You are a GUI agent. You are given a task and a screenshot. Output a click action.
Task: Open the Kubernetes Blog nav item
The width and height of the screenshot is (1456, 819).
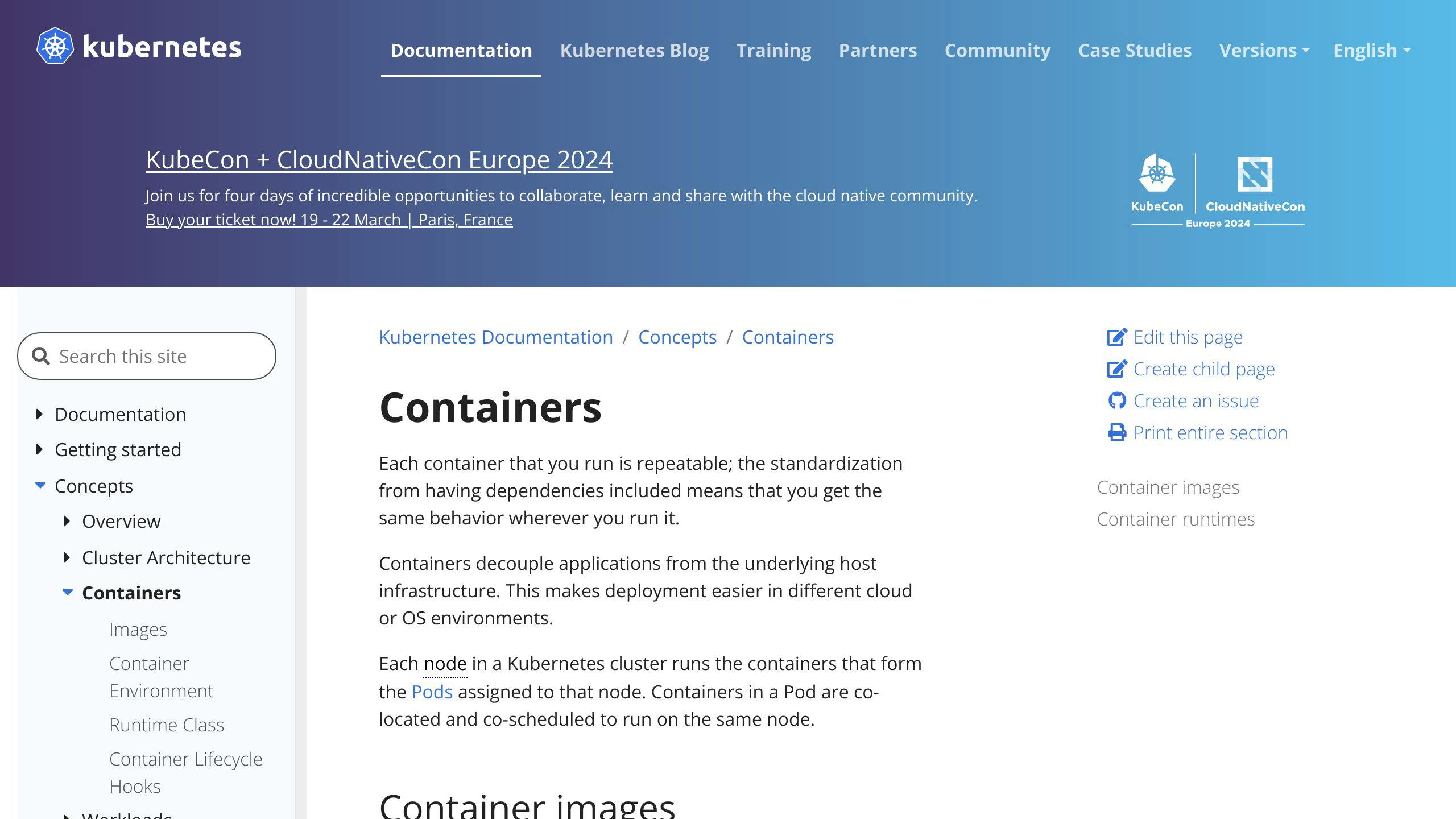(x=634, y=50)
